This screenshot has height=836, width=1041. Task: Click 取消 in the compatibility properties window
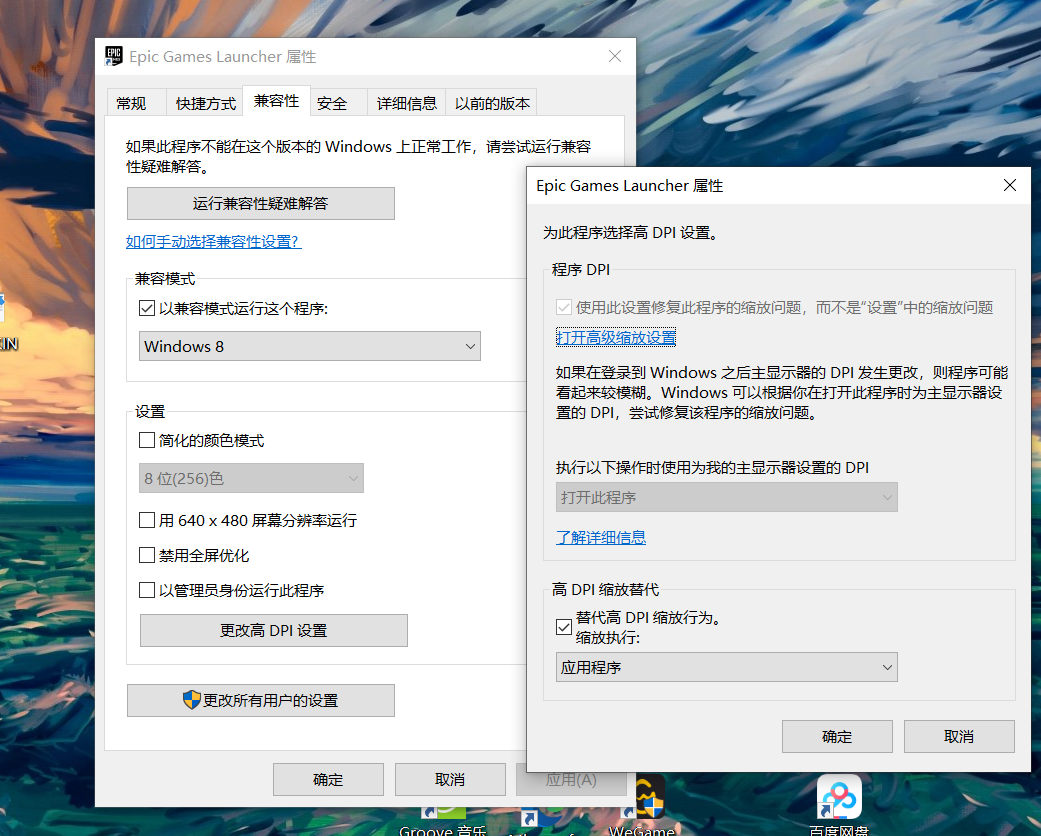click(x=450, y=780)
